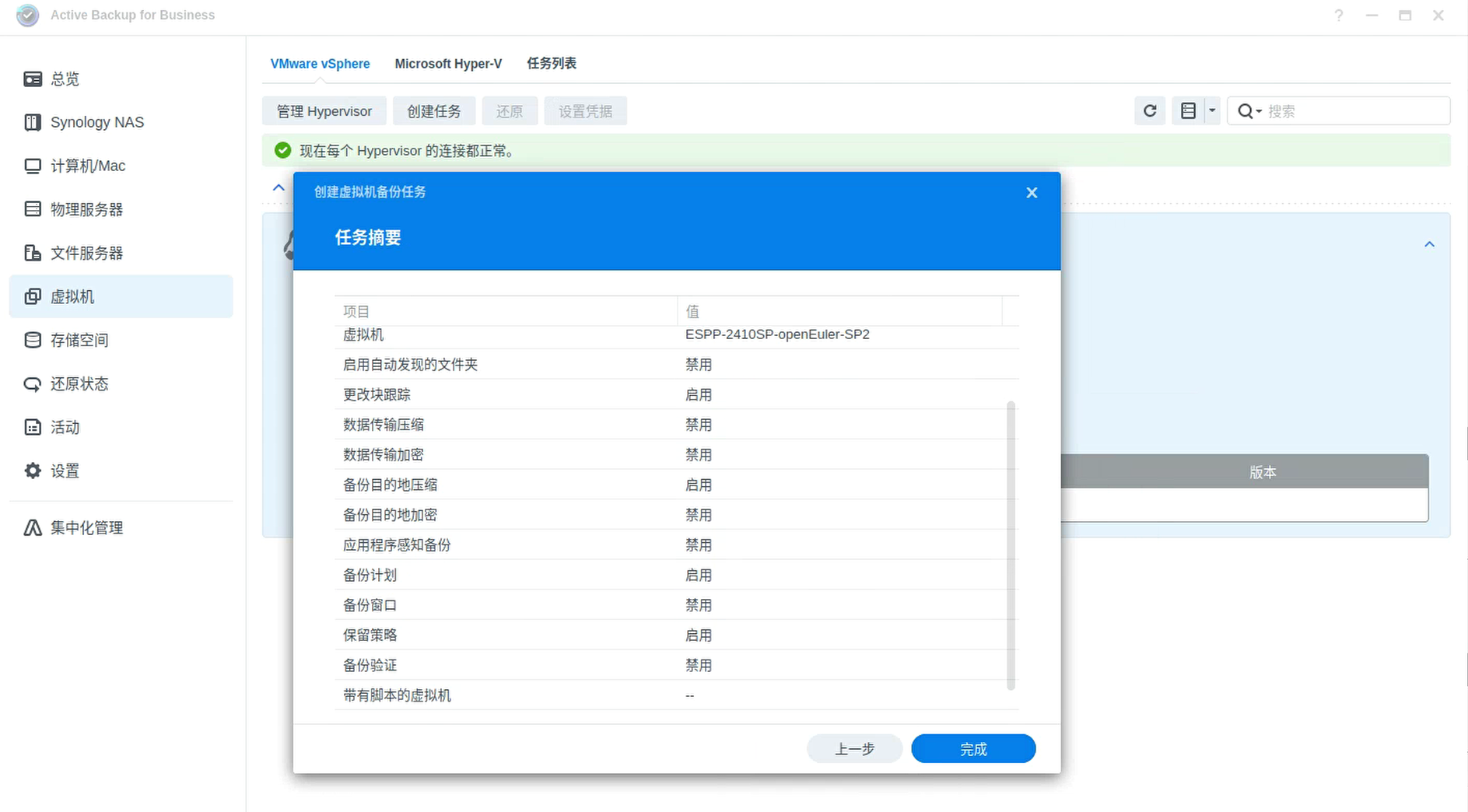Click 完成 to finish the backup task
The height and width of the screenshot is (812, 1468).
coord(973,748)
